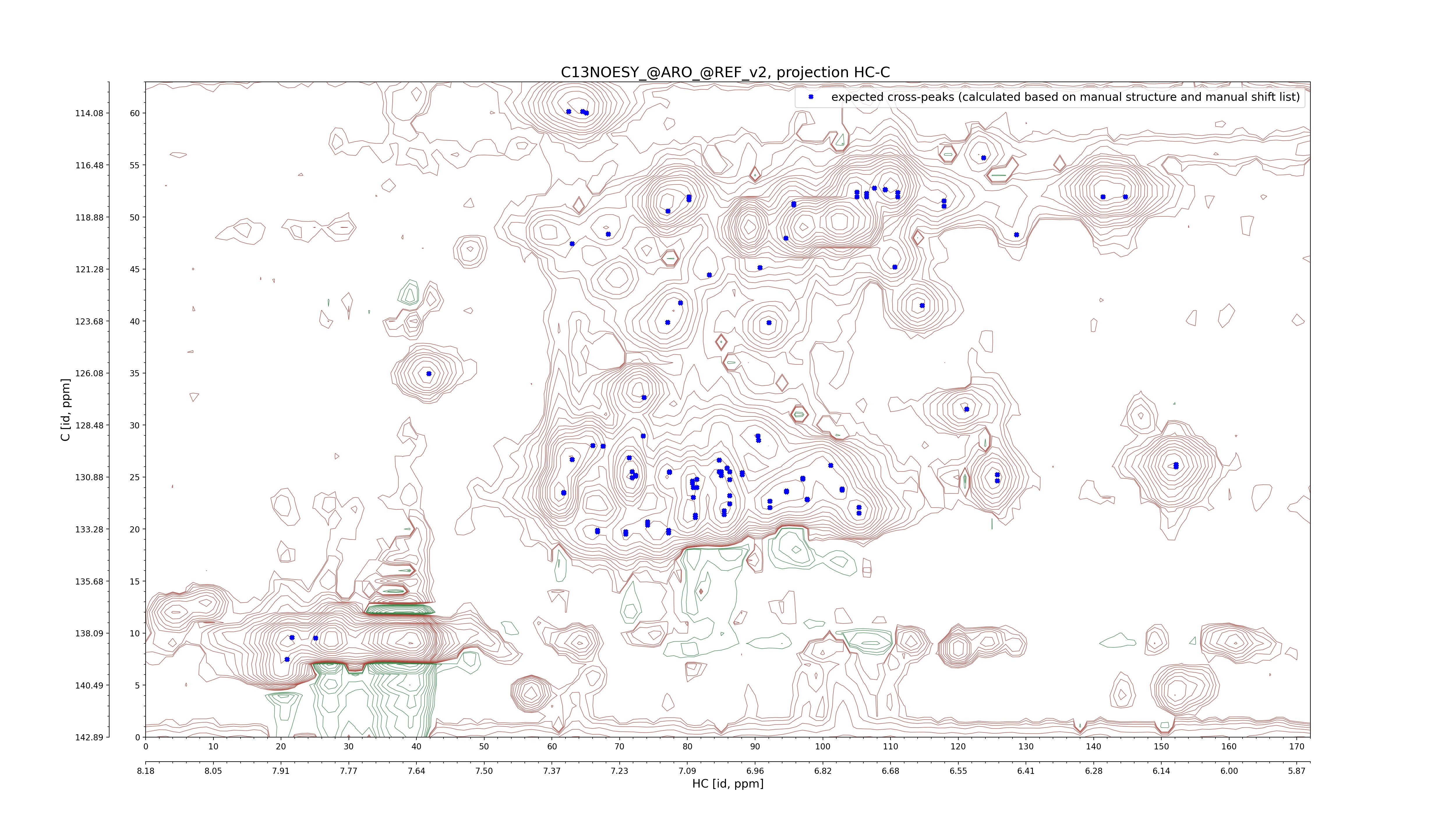Click the C ppm tick label '121.28'

(x=89, y=269)
